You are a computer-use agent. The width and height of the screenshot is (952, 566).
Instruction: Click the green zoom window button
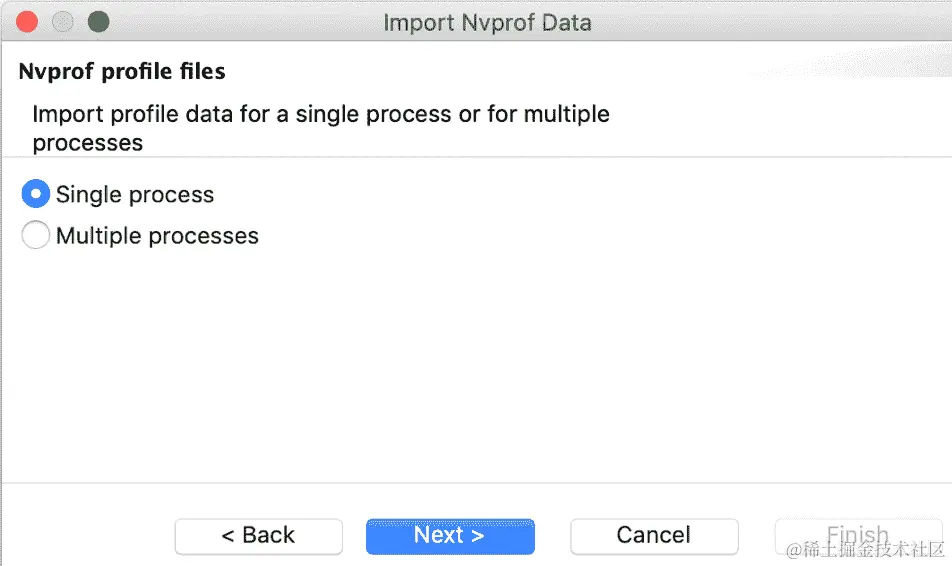(98, 22)
